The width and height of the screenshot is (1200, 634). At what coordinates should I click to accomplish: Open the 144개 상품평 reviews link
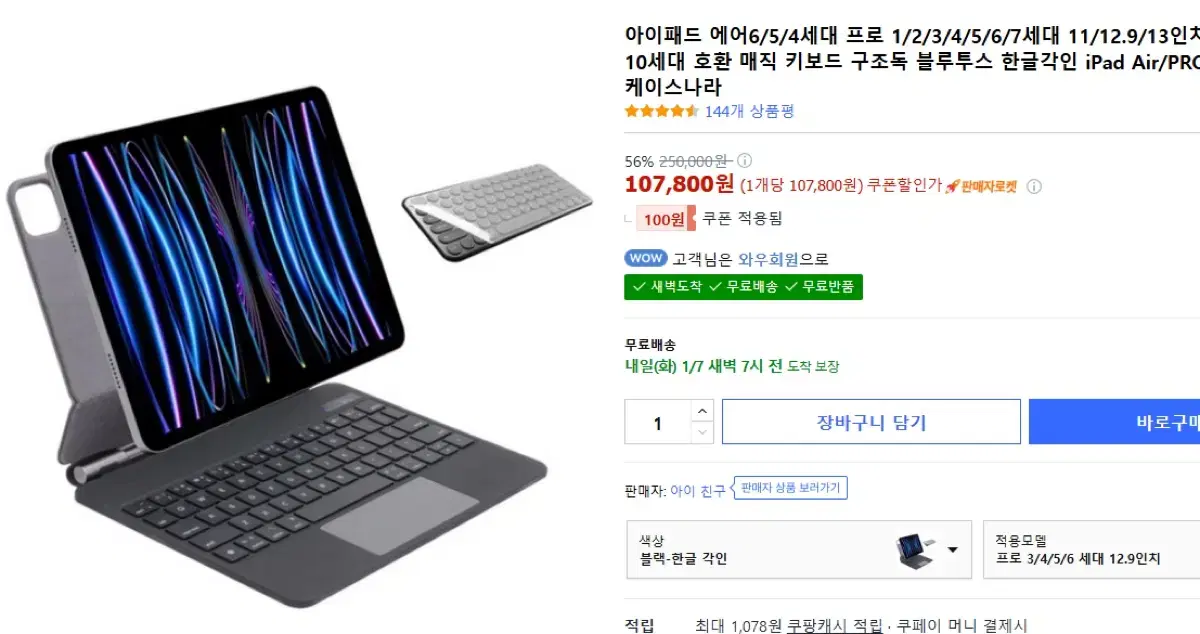point(749,111)
